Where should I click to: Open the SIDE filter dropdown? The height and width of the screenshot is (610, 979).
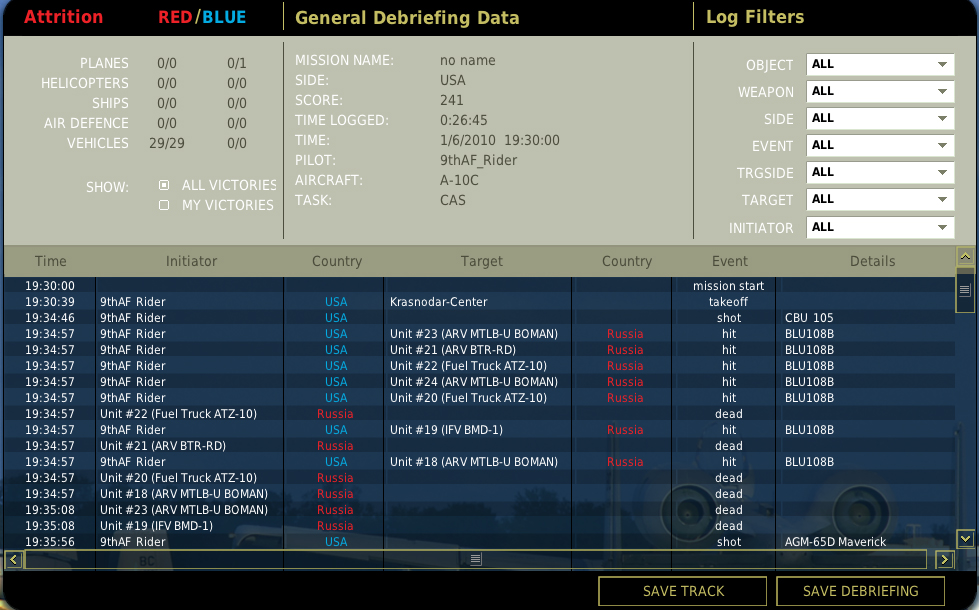coord(880,118)
